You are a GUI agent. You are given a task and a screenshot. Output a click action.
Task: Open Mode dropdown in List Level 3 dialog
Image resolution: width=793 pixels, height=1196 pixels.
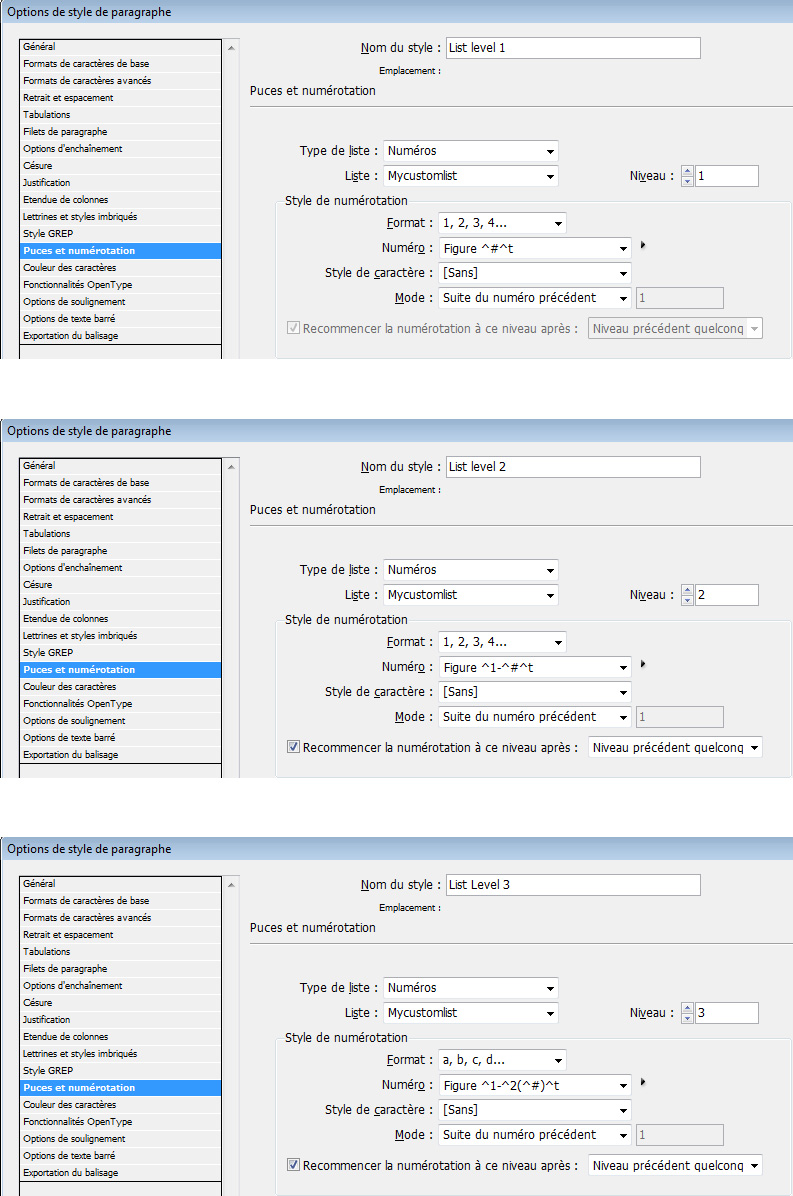pos(535,1135)
